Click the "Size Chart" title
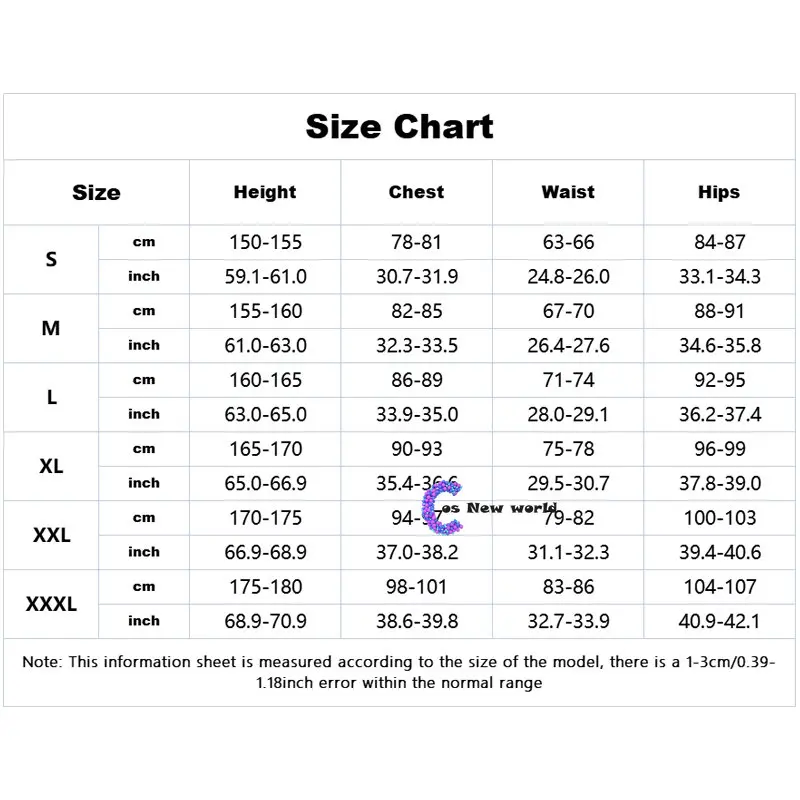 pyautogui.click(x=399, y=127)
